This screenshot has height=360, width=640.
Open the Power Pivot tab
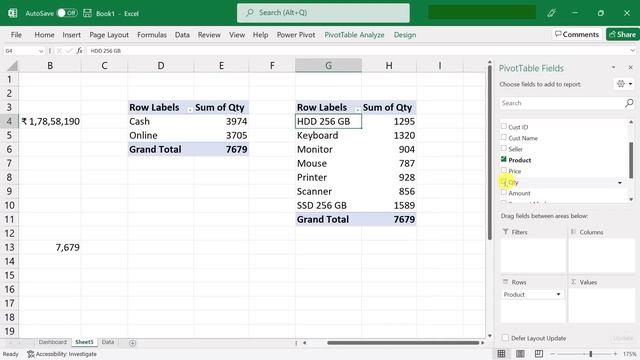(x=296, y=35)
